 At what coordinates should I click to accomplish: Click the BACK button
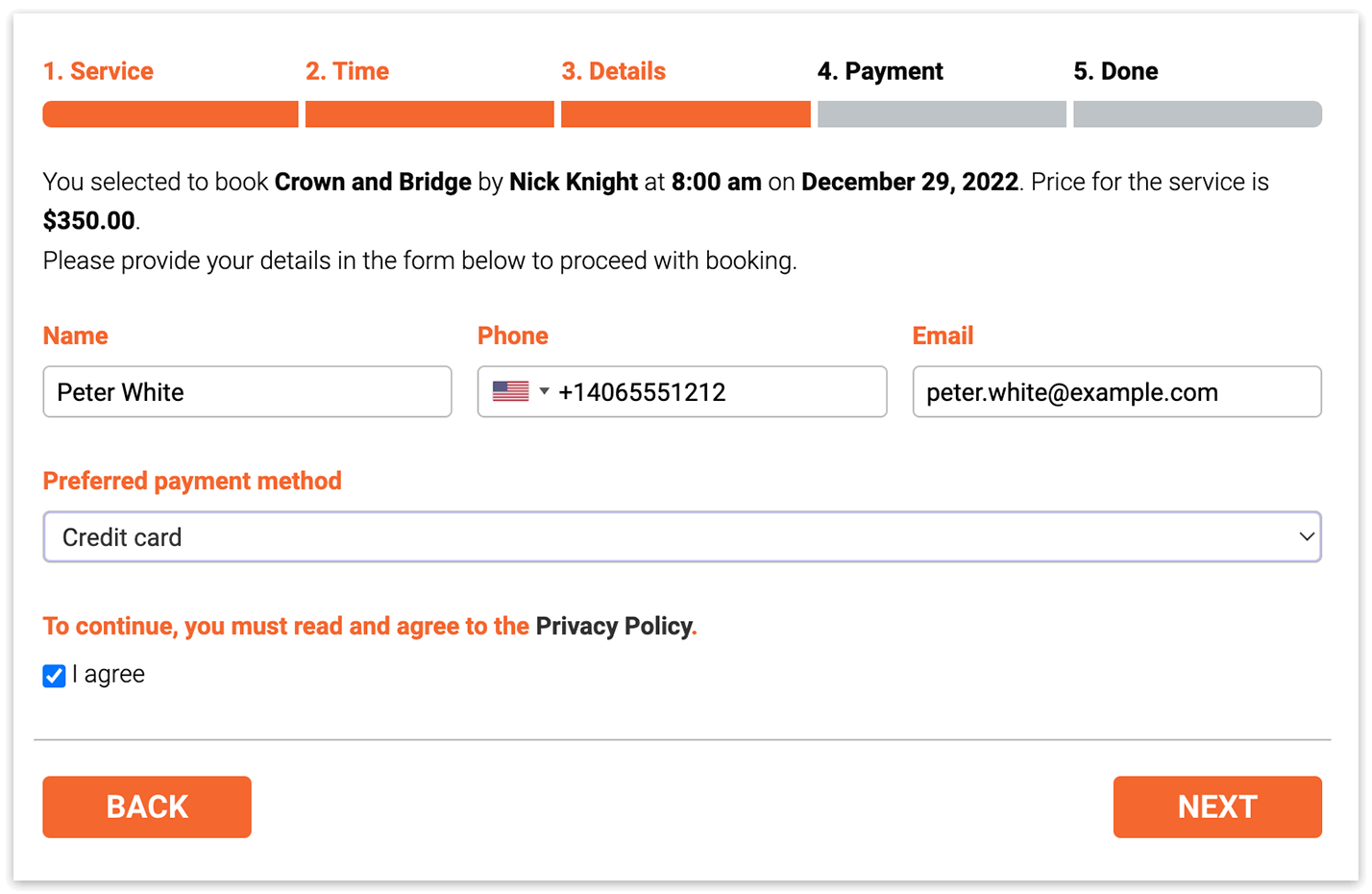coord(147,807)
